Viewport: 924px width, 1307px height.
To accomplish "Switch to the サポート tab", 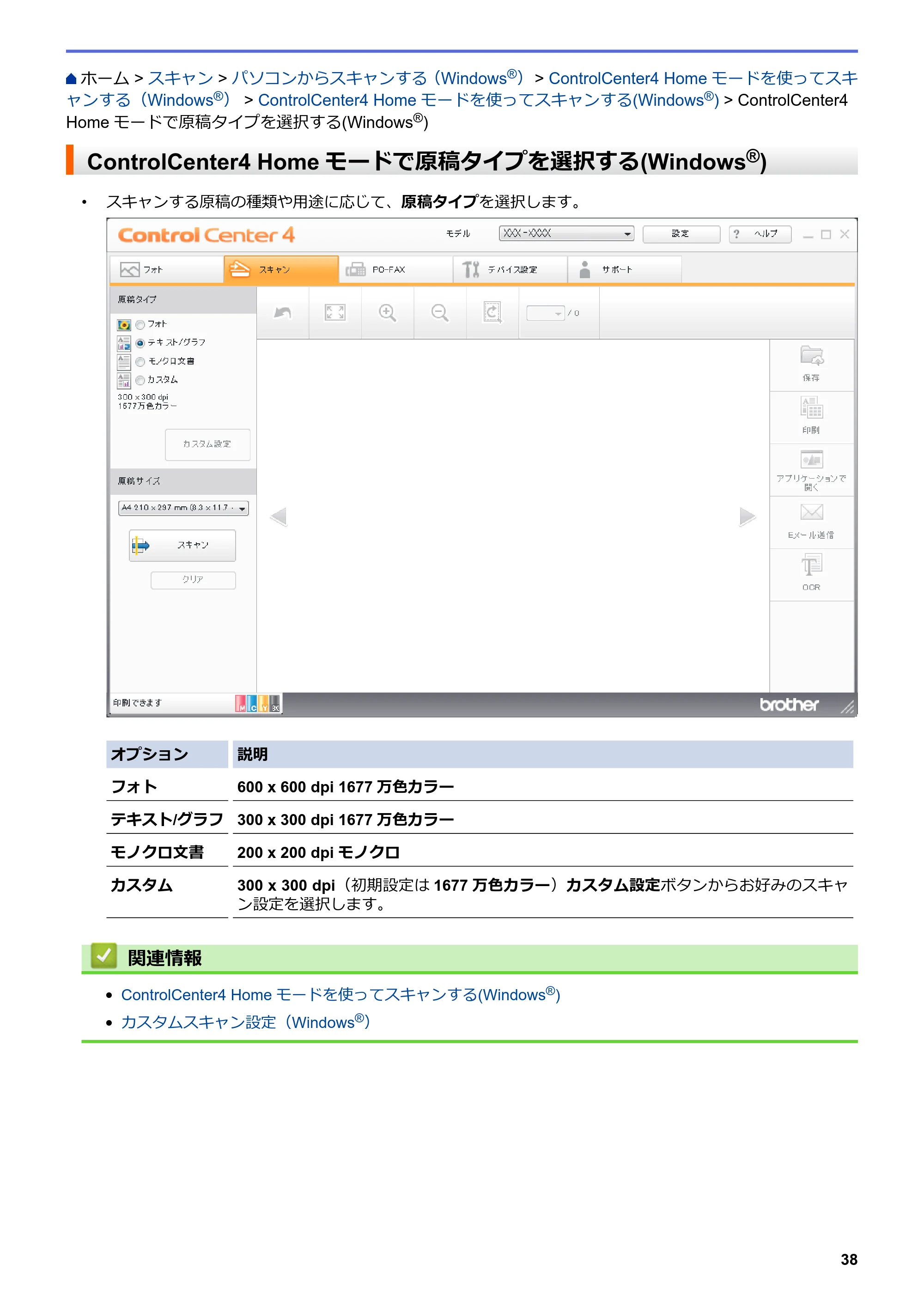I will point(625,269).
